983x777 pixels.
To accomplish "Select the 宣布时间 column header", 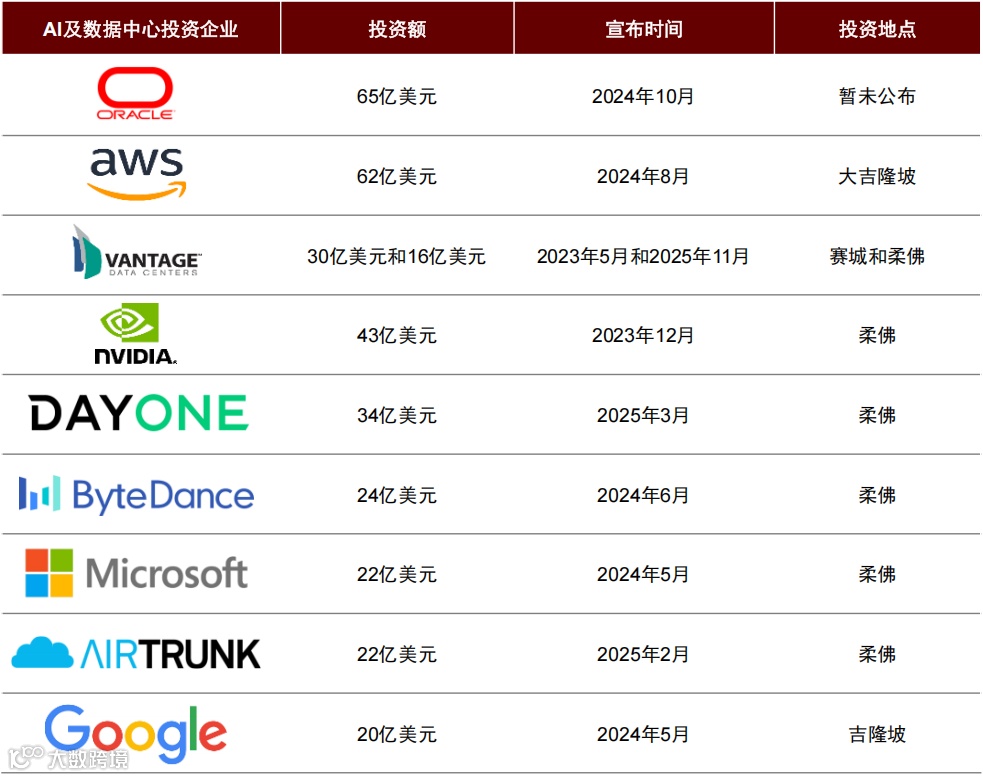I will (x=644, y=29).
